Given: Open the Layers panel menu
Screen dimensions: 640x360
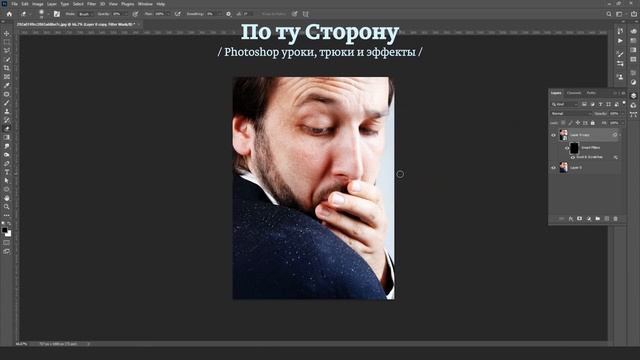Looking at the screenshot, I should pos(624,93).
